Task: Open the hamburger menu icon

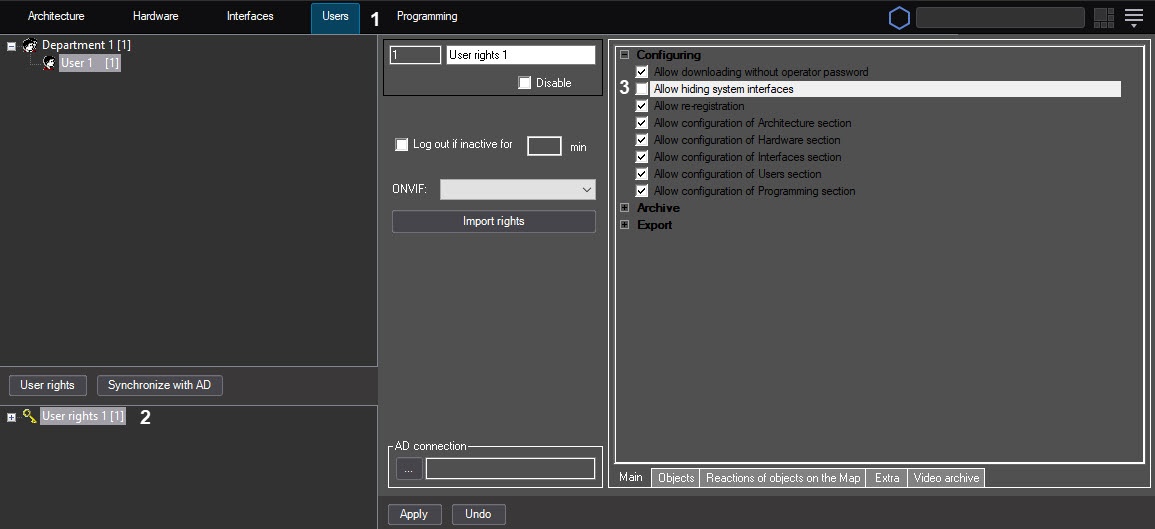Action: 1134,17
